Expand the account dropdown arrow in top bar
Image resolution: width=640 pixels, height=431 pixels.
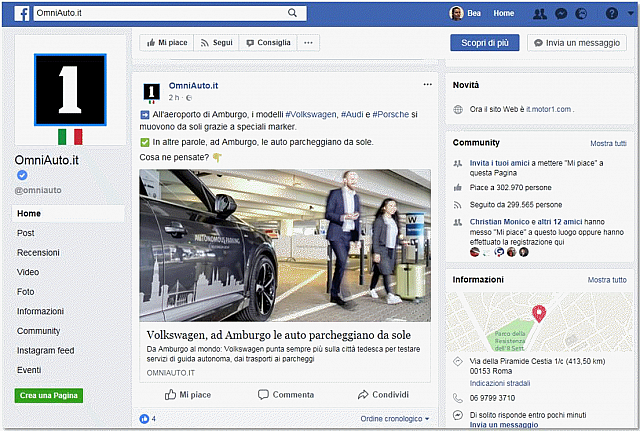(x=631, y=13)
